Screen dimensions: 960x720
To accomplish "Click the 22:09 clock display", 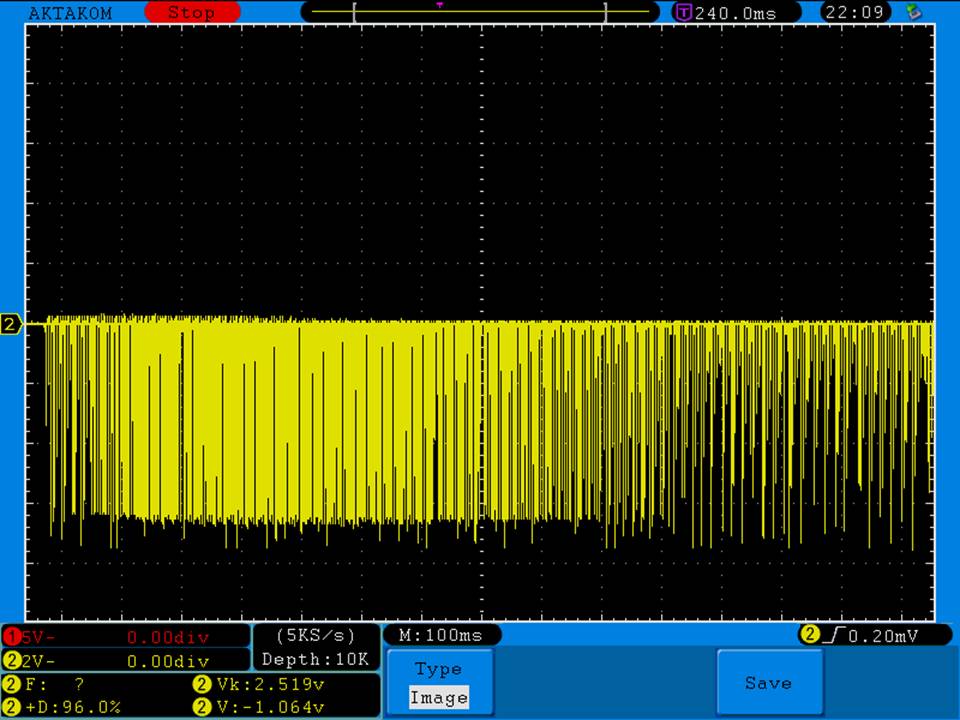I will [x=855, y=13].
